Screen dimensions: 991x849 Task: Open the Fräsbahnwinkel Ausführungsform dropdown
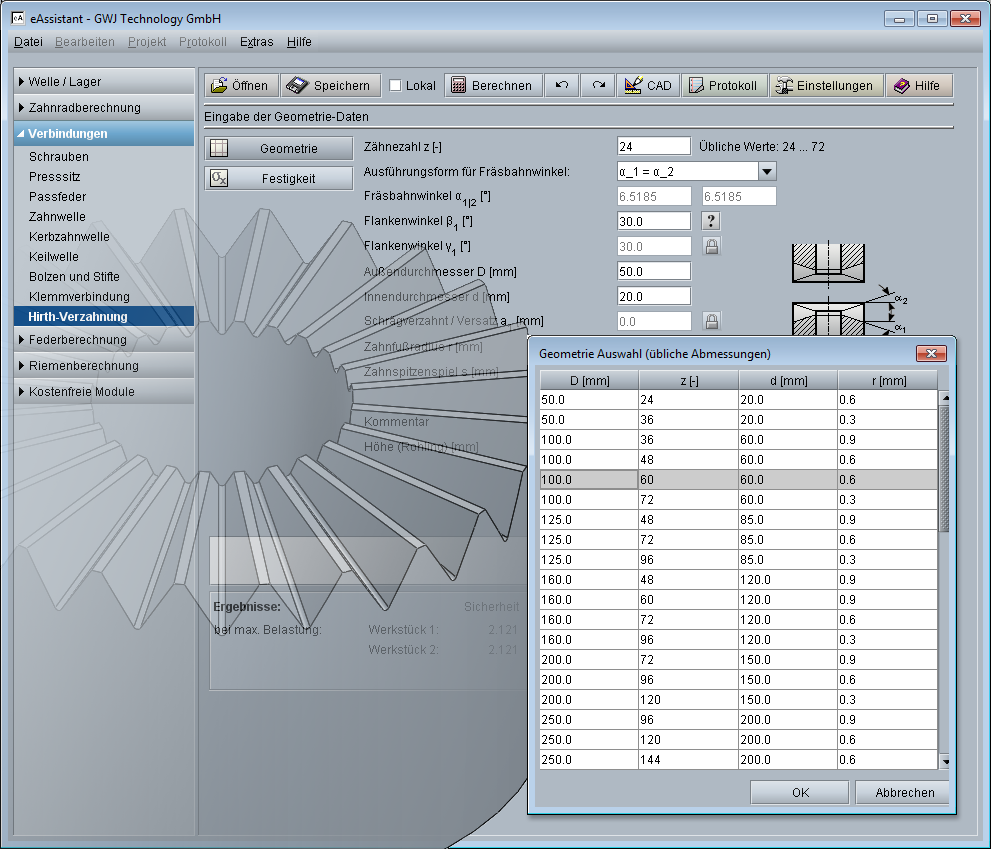(766, 172)
